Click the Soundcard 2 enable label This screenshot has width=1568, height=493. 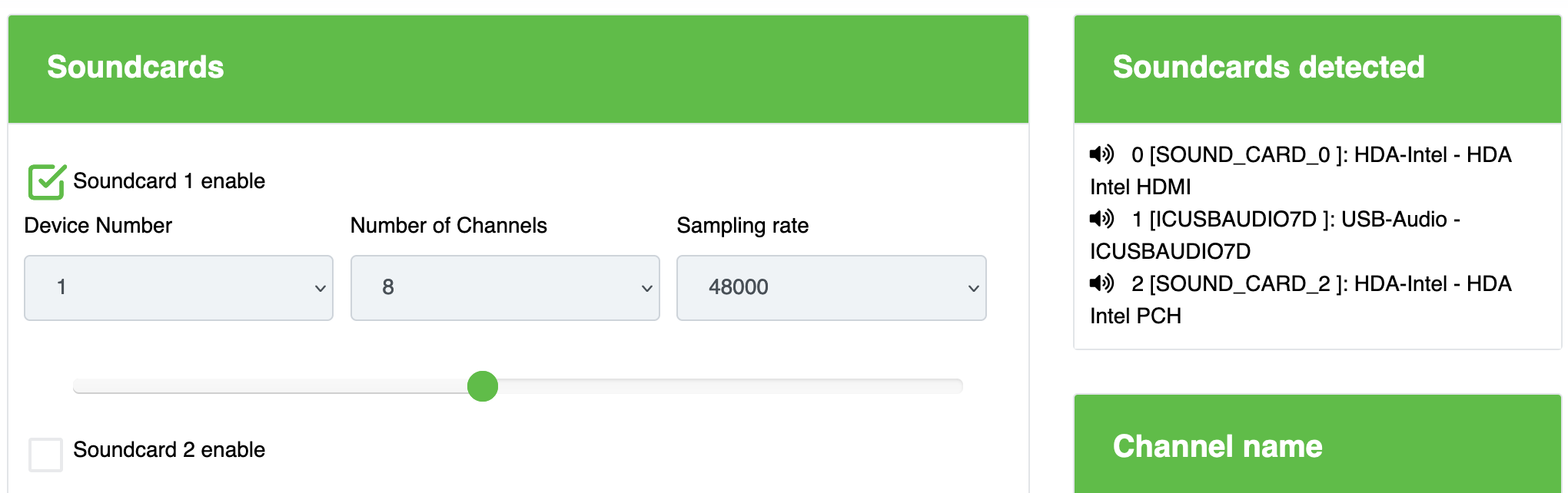[x=169, y=449]
